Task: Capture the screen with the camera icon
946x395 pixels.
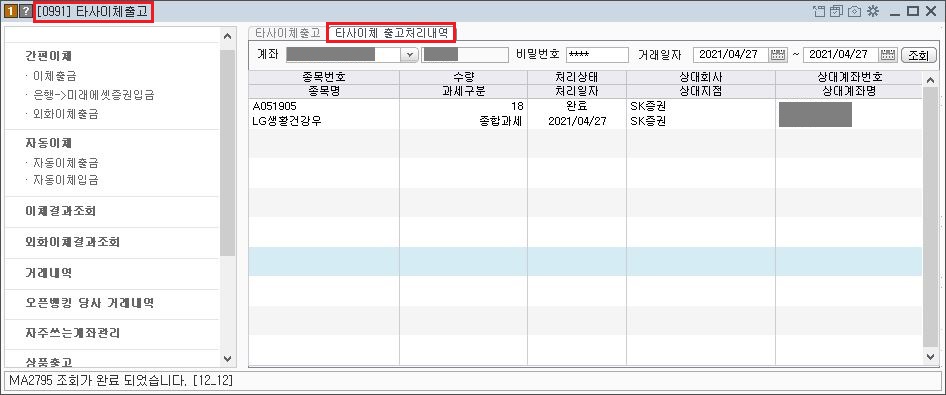Action: tap(854, 11)
